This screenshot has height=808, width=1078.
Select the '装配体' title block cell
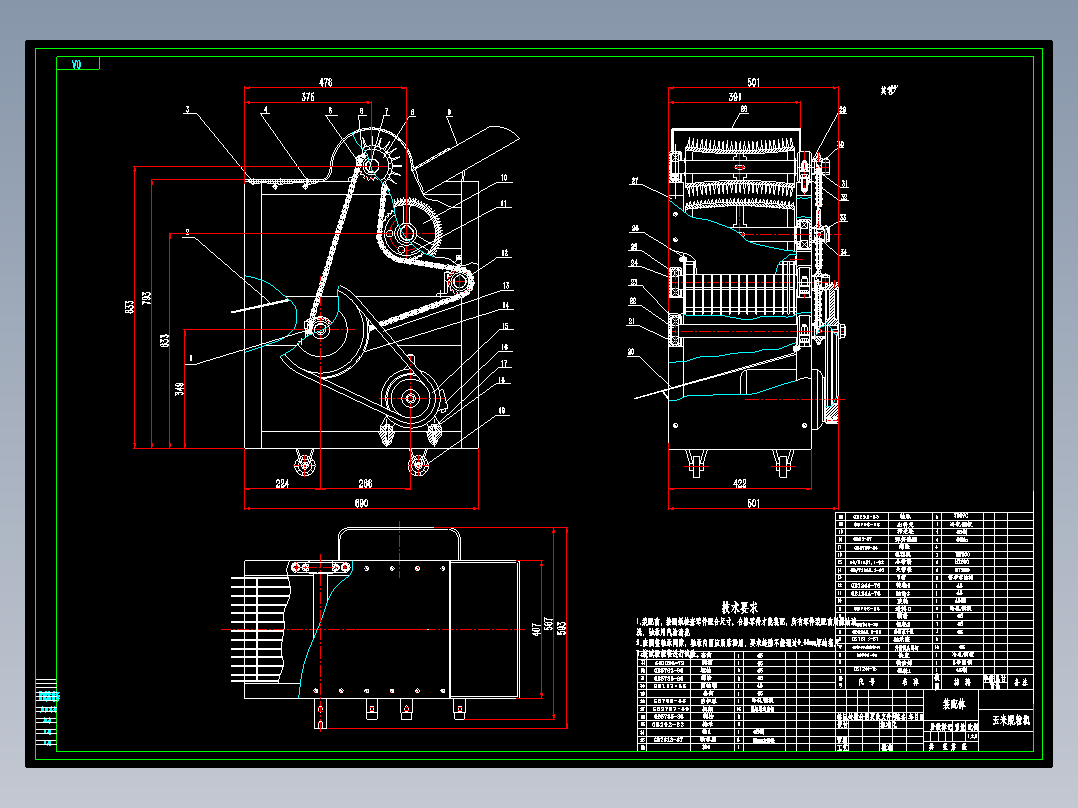point(954,704)
